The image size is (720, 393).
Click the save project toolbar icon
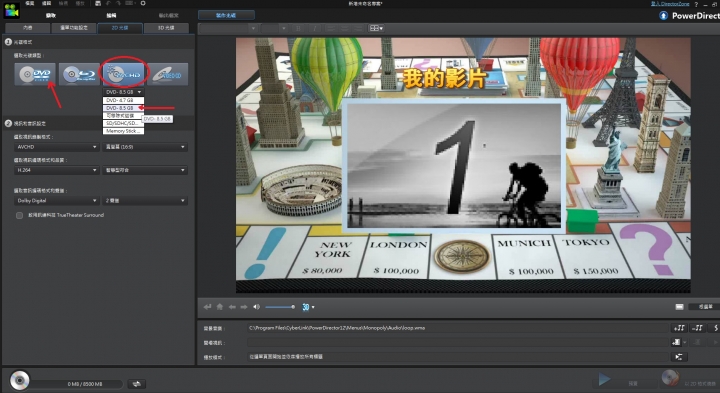(98, 3)
